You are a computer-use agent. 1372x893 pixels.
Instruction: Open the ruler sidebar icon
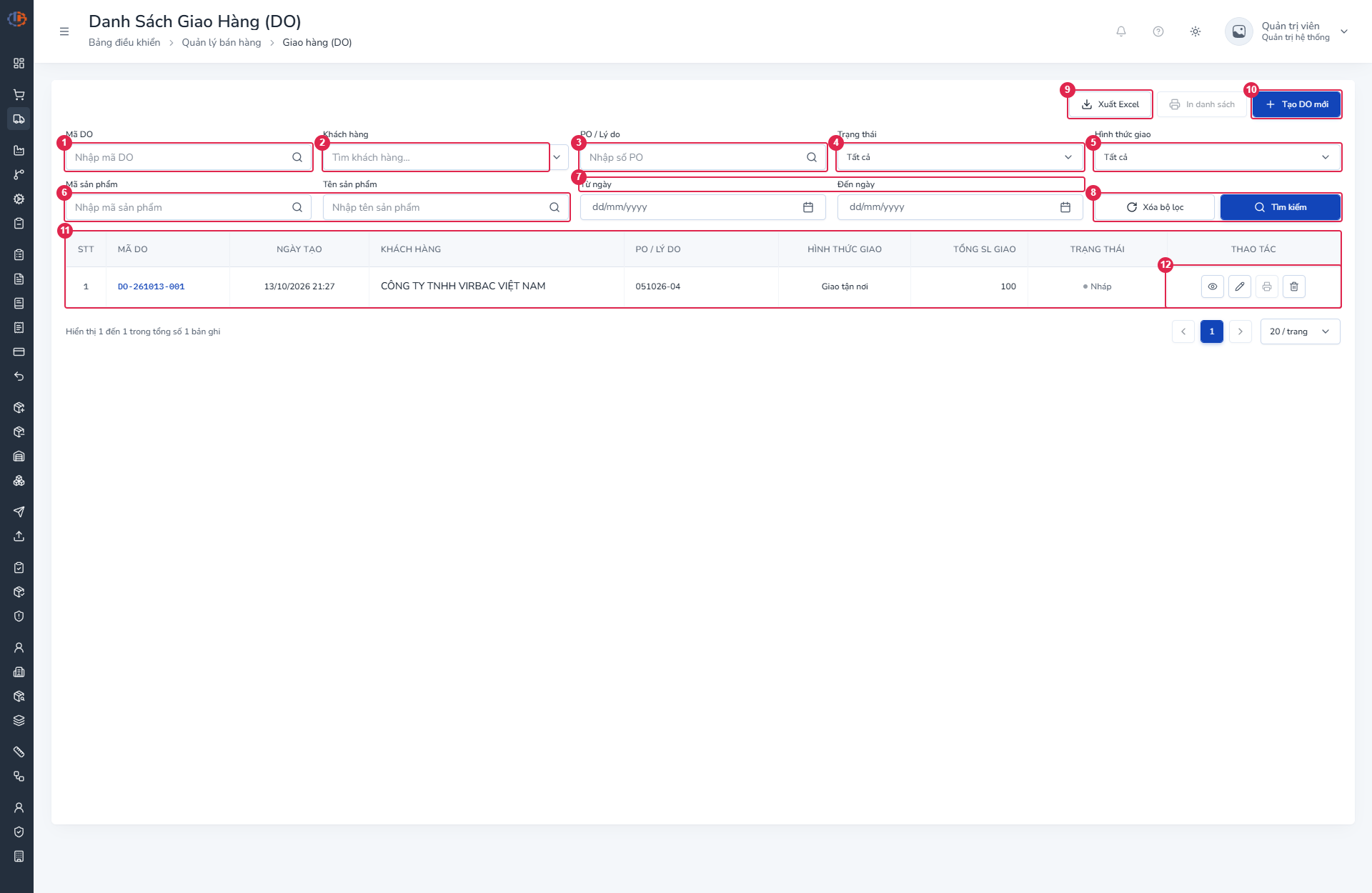19,752
